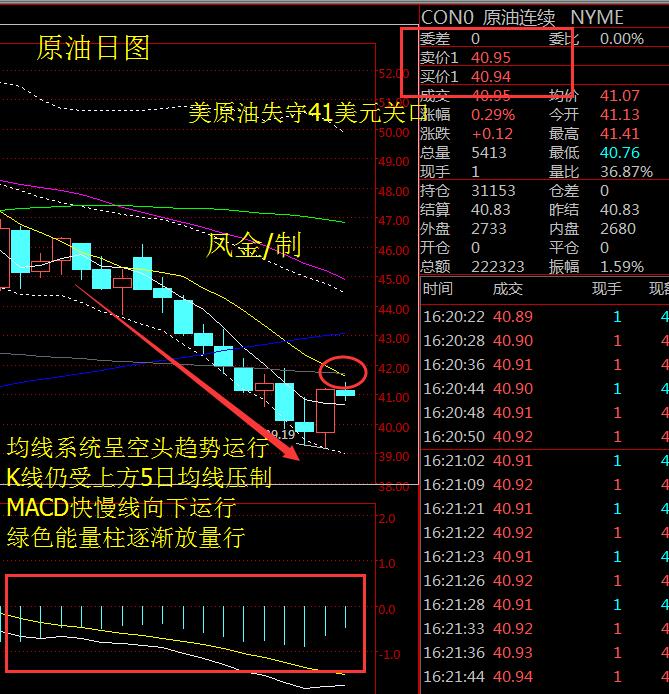Click the red circle marker on the chart

click(344, 373)
